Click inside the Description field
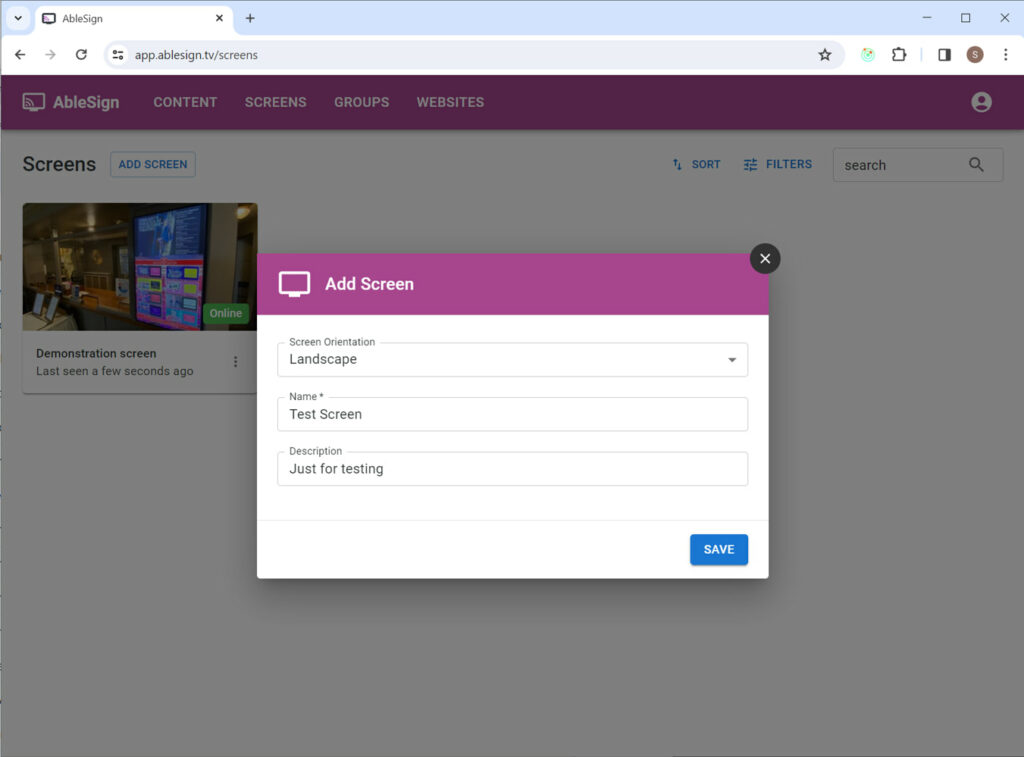This screenshot has height=757, width=1024. point(512,468)
